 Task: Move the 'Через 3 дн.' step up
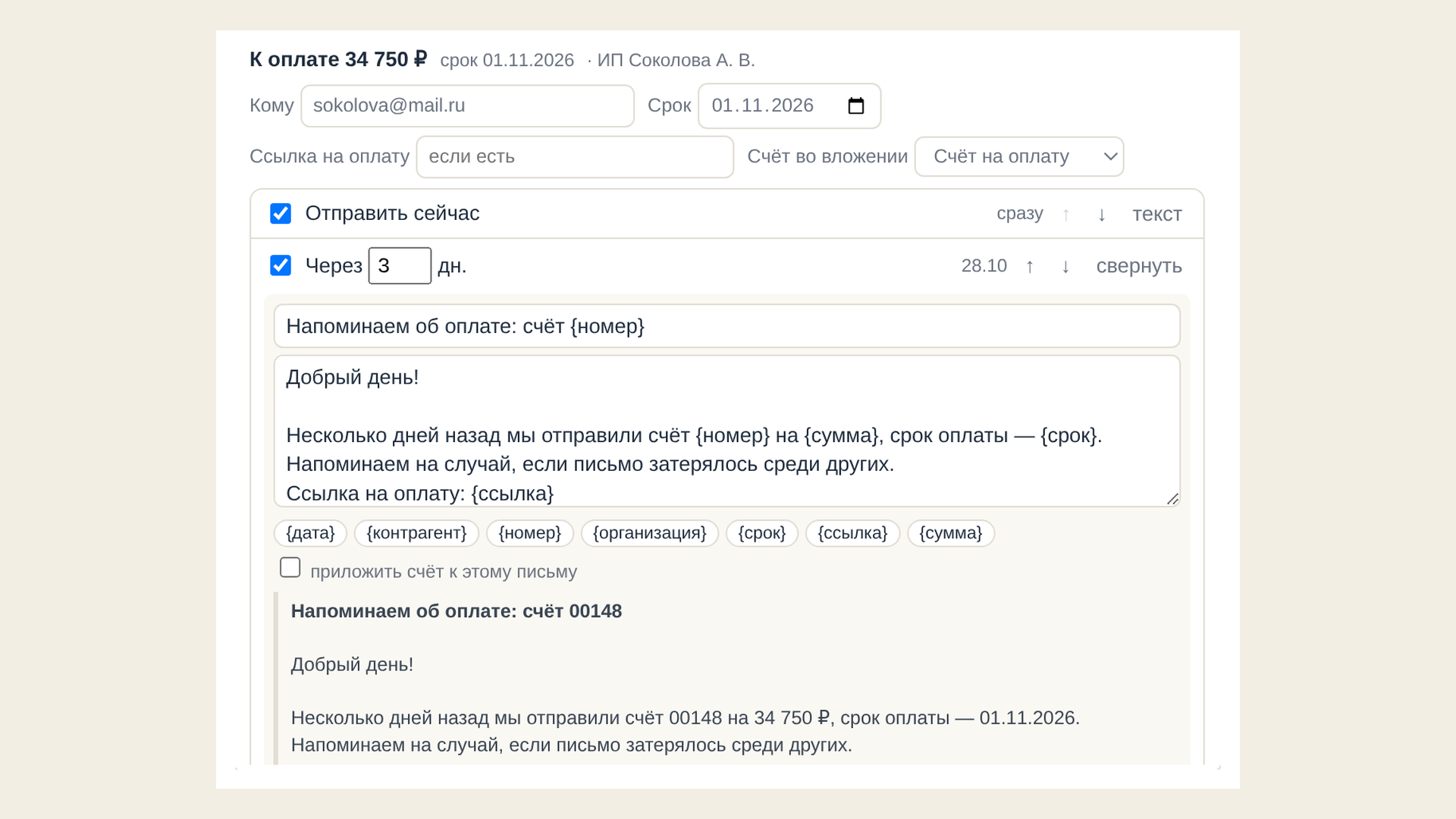(x=1030, y=266)
